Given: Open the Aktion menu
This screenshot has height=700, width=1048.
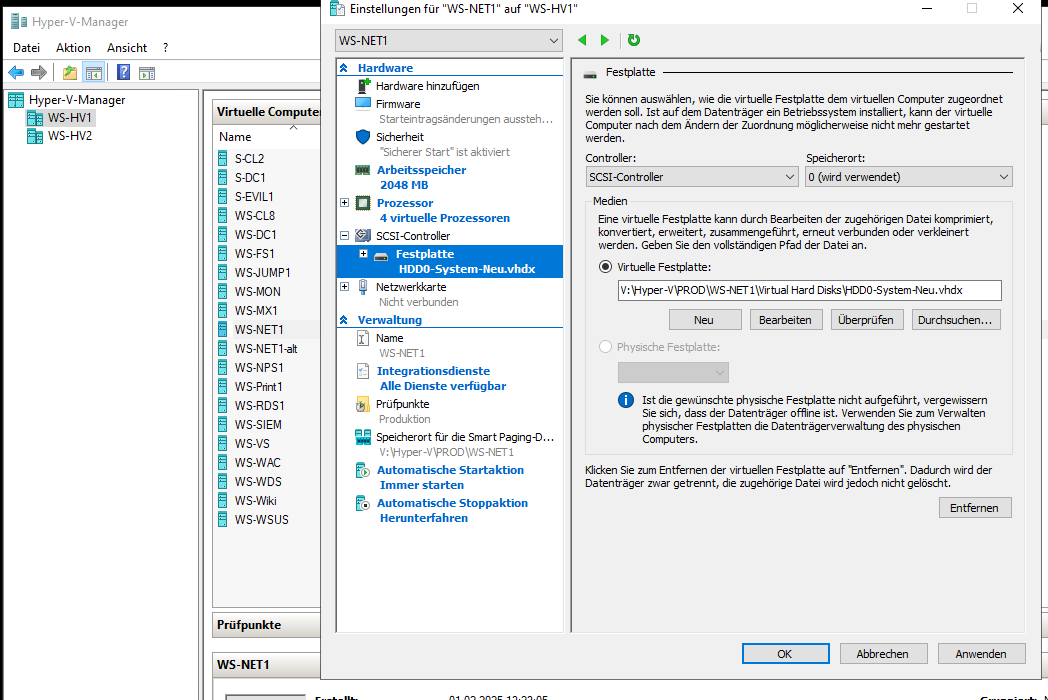Looking at the screenshot, I should (74, 47).
